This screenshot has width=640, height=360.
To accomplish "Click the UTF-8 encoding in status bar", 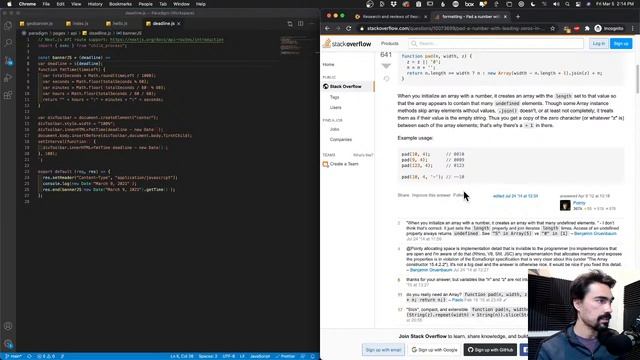I will click(229, 356).
